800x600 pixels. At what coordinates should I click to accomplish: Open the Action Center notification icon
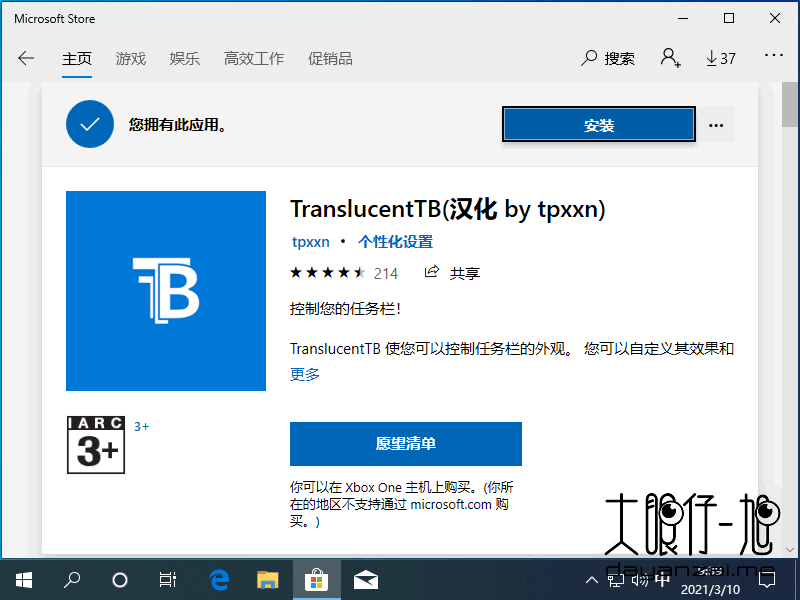767,580
